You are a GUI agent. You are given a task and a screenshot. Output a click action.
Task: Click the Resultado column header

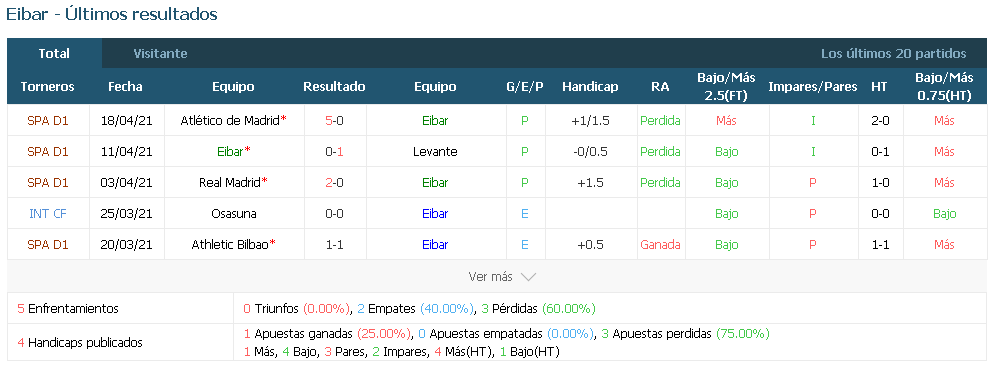tap(334, 86)
